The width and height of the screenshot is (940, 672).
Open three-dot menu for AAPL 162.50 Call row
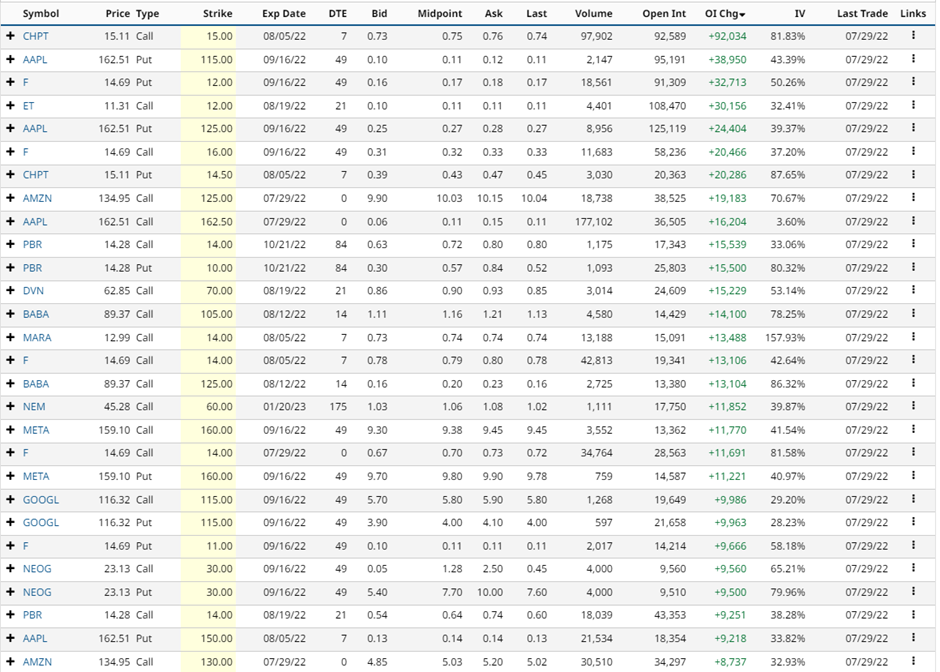[913, 221]
